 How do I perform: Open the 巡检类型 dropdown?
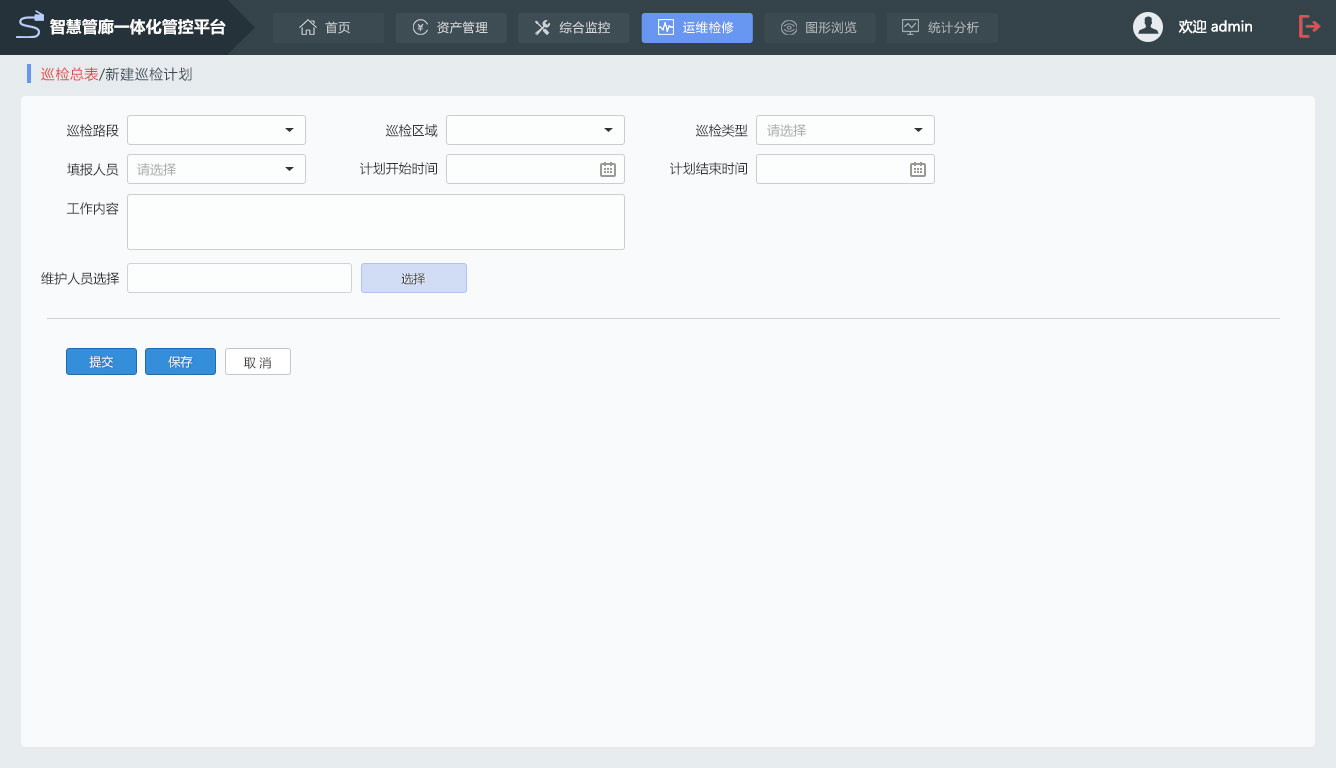click(x=845, y=131)
